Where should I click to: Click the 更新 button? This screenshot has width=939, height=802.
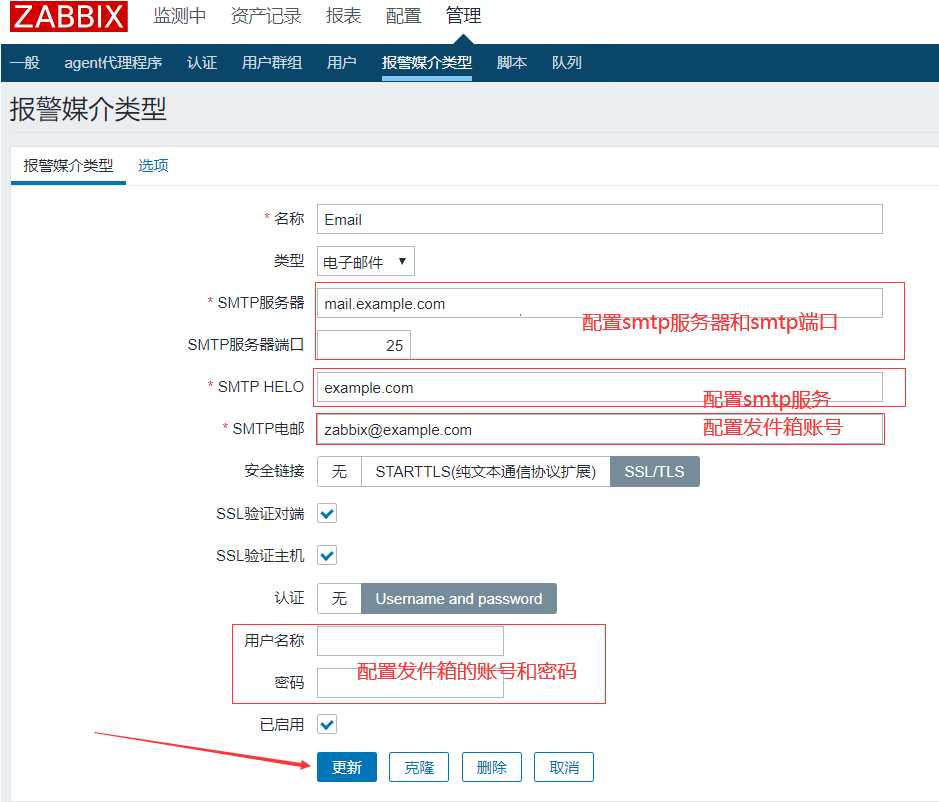pyautogui.click(x=347, y=767)
